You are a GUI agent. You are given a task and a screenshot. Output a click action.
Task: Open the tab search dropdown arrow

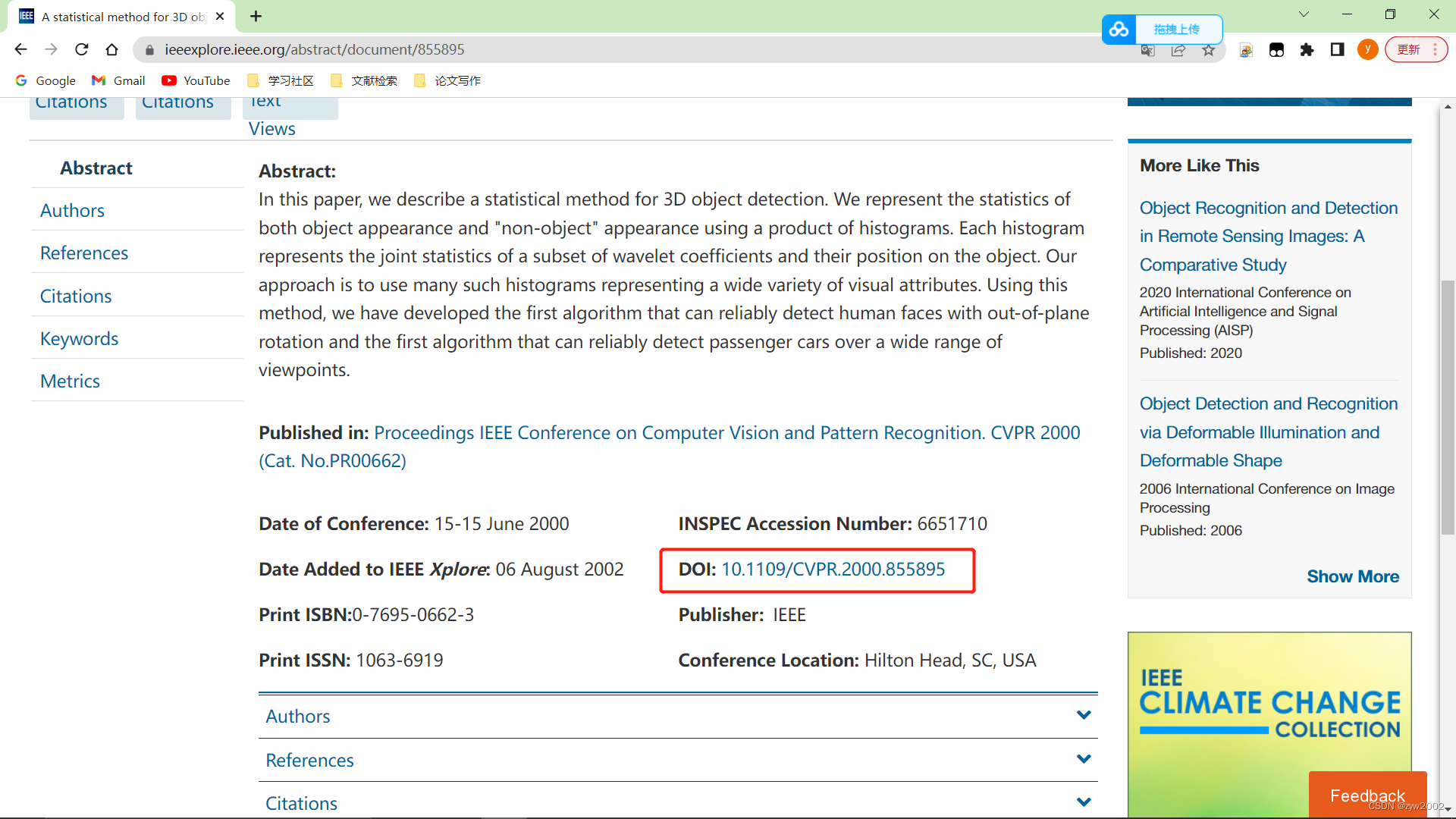point(1304,14)
